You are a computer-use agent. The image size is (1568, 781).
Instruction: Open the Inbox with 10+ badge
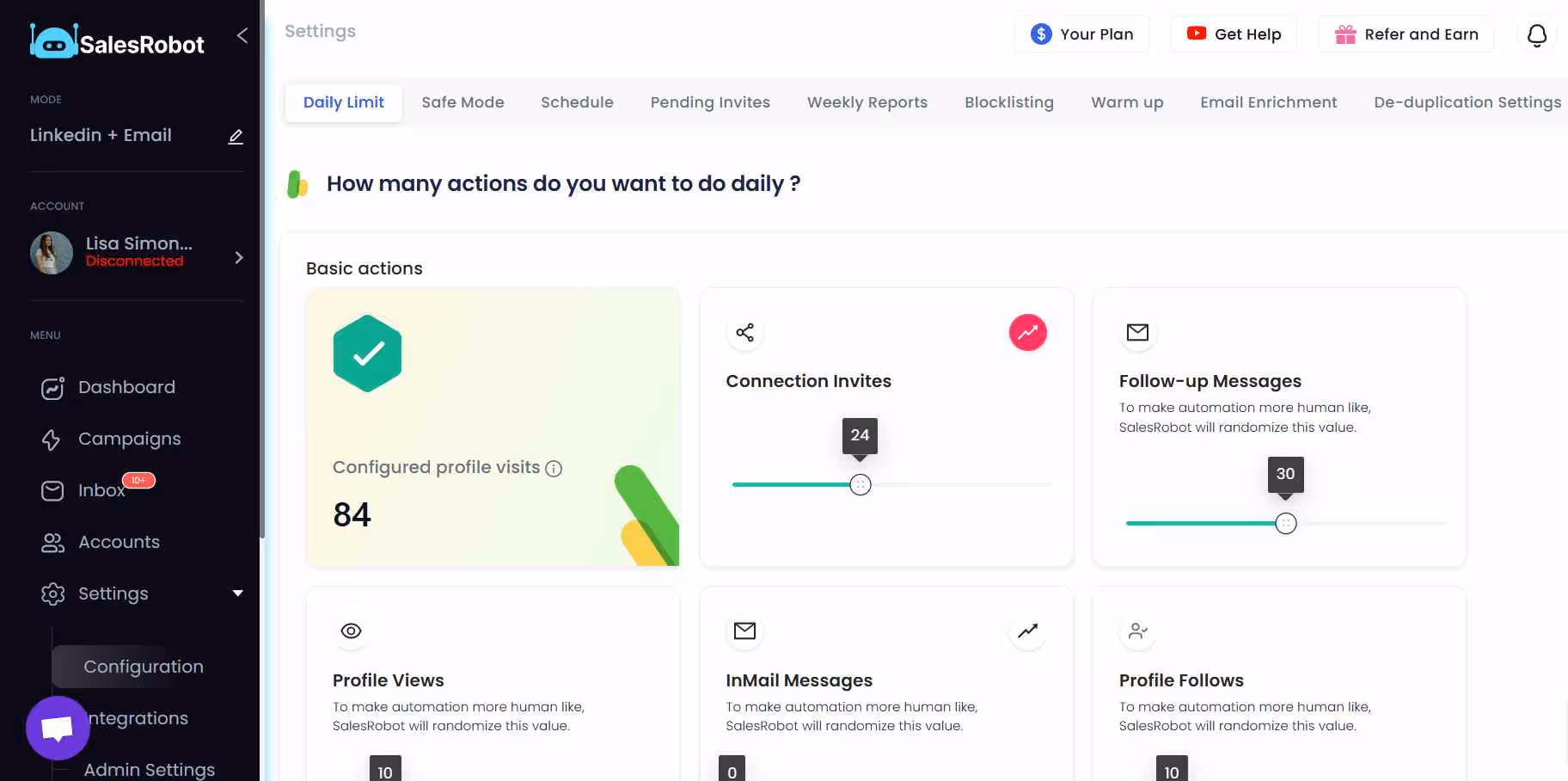(x=101, y=490)
